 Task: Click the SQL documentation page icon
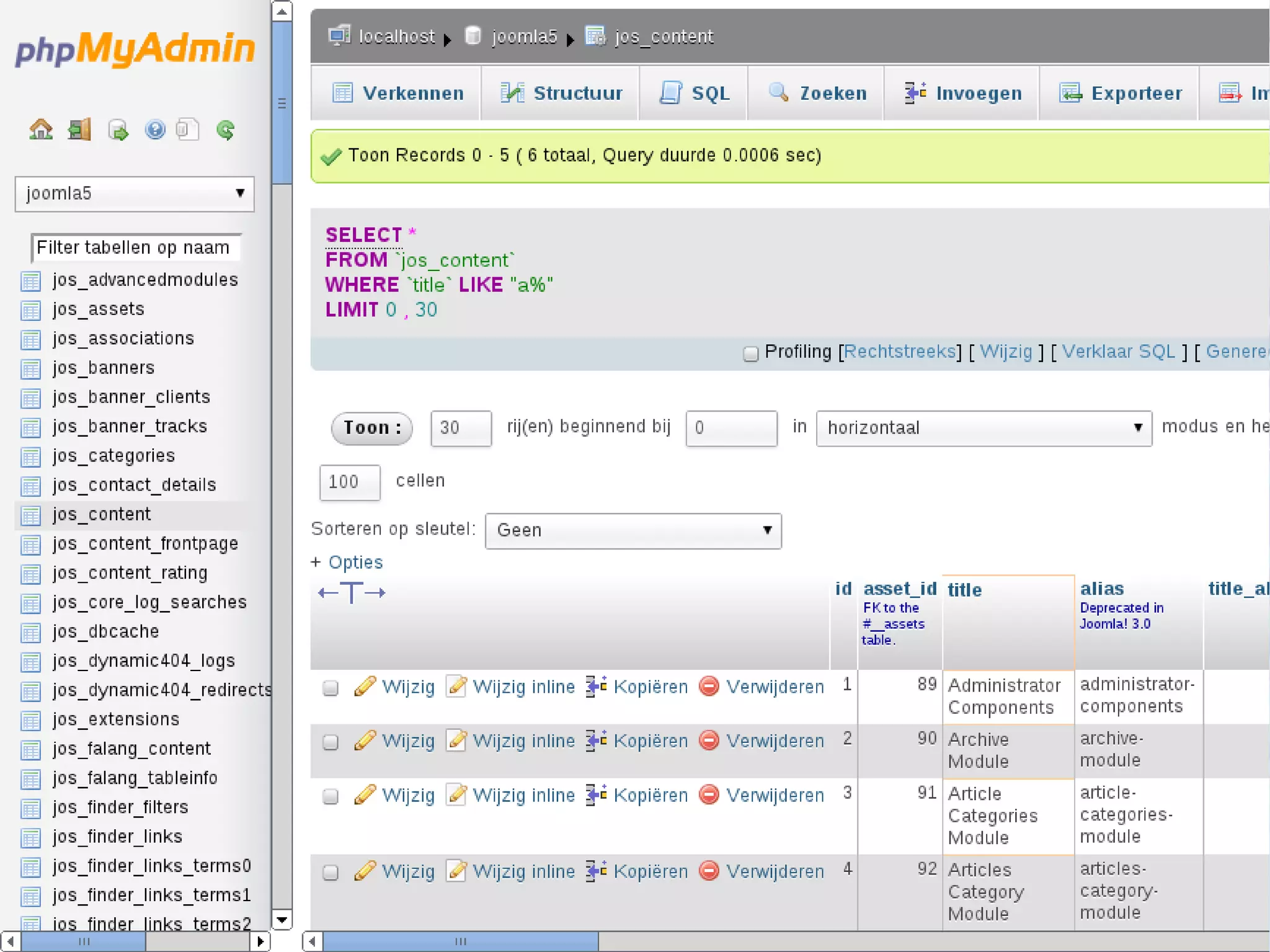click(187, 130)
